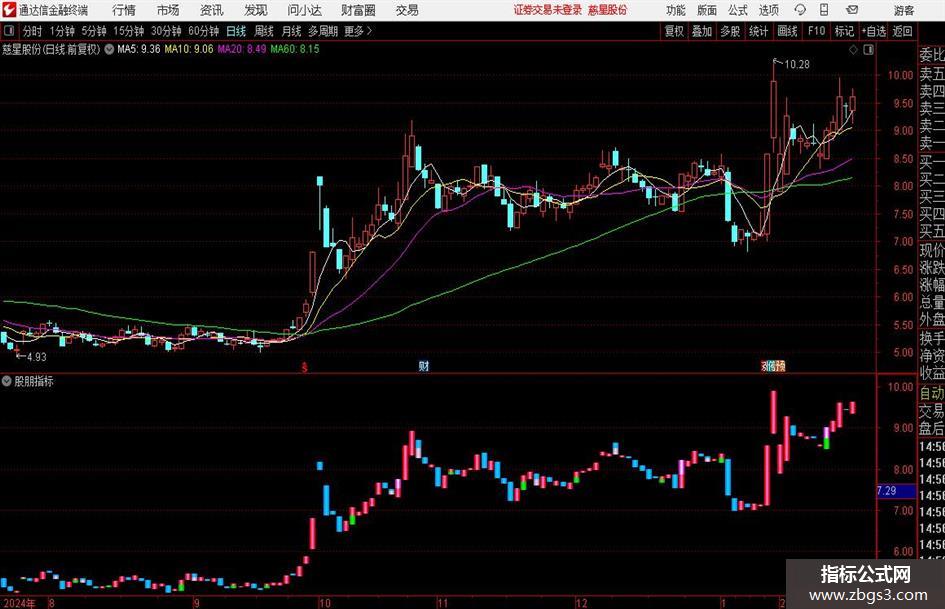Click the 慈星股份(日线 前复权) chart title
Viewport: 945px width, 609px height.
51,49
